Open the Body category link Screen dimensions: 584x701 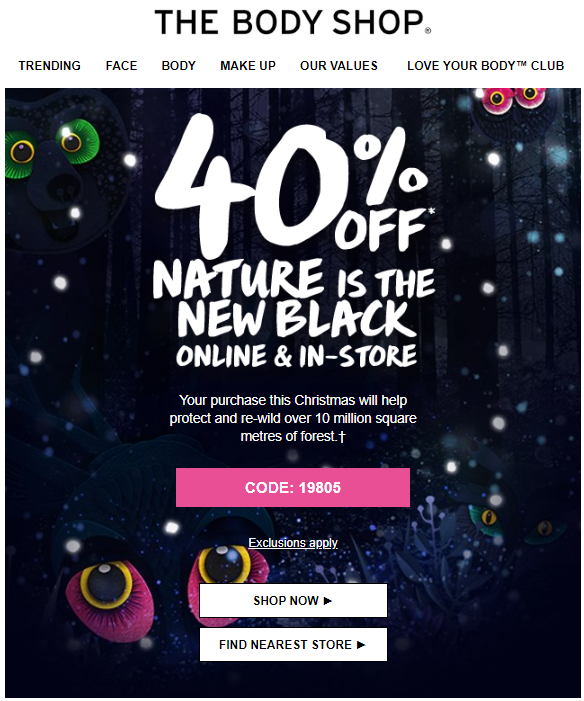click(178, 66)
